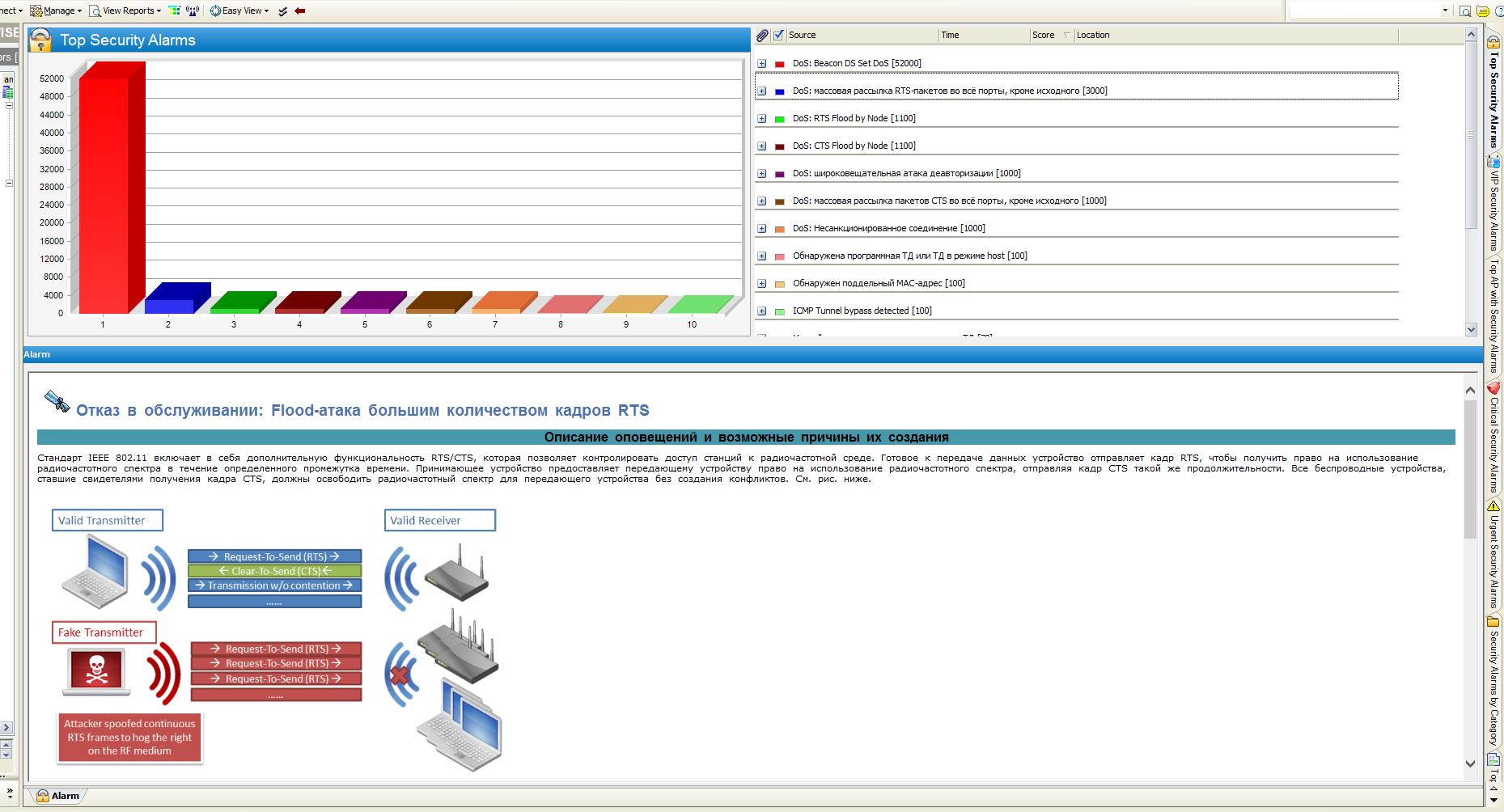The height and width of the screenshot is (812, 1504).
Task: Click the paperclip column header icon
Action: [762, 35]
